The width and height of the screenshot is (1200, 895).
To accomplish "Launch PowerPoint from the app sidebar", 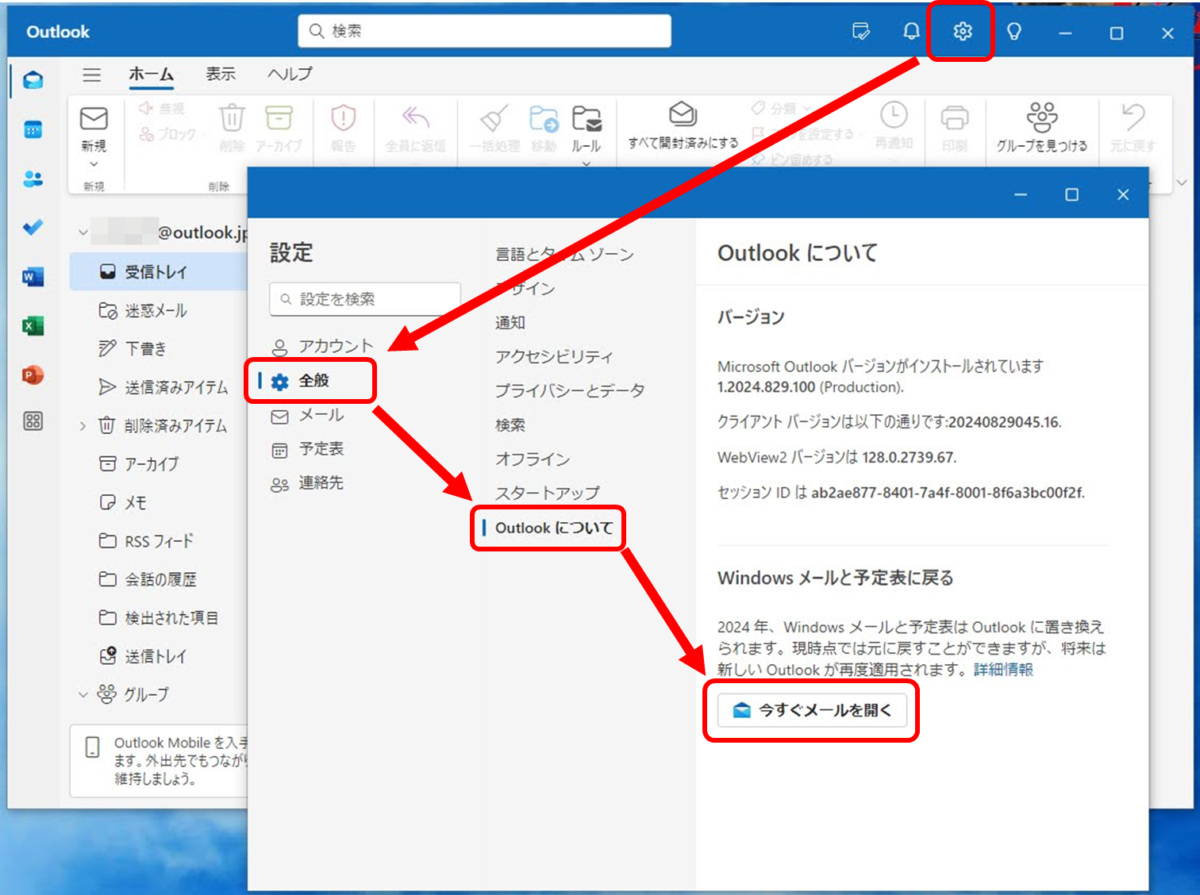I will tap(33, 375).
